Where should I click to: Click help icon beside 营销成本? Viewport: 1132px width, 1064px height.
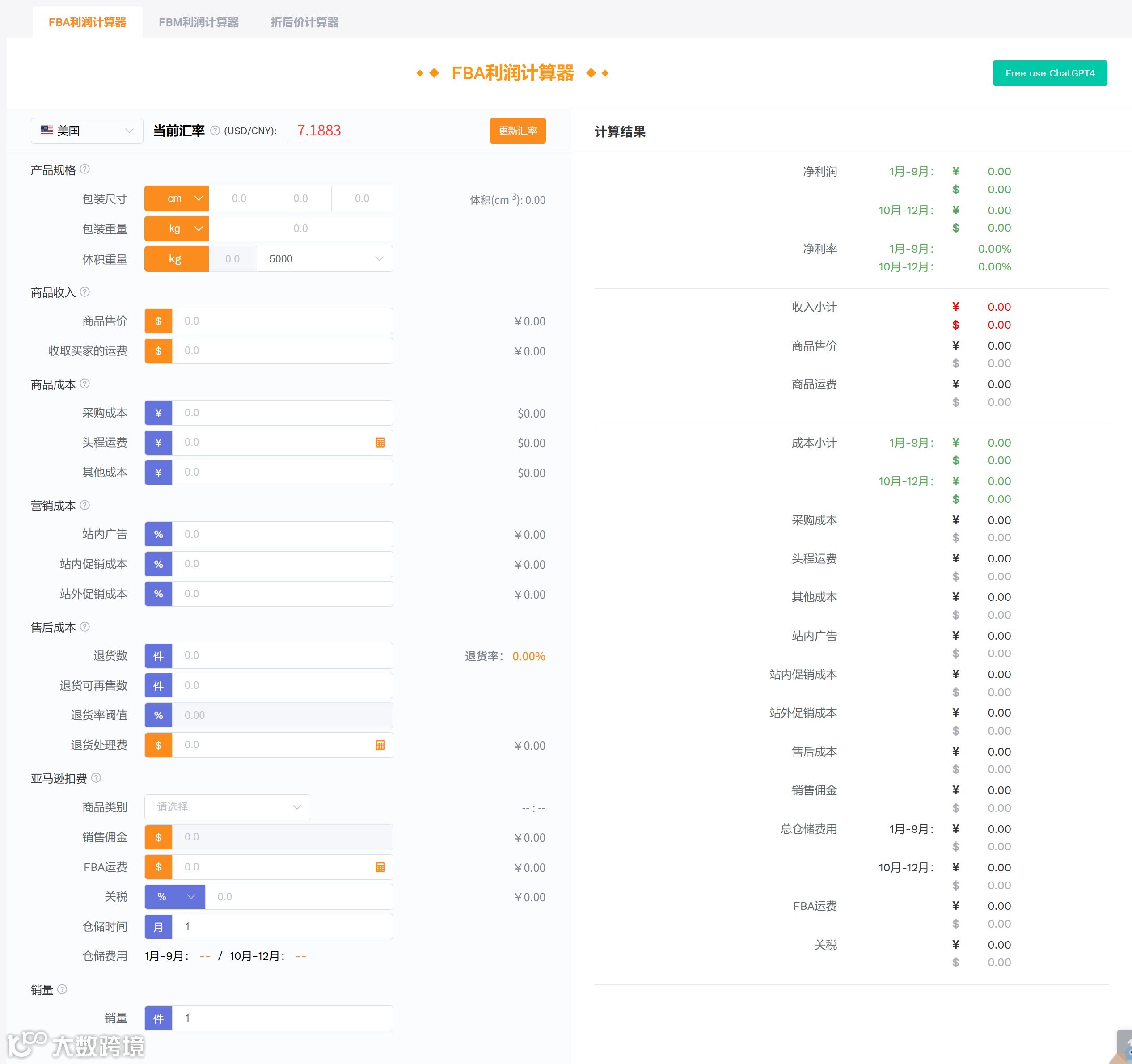[85, 505]
